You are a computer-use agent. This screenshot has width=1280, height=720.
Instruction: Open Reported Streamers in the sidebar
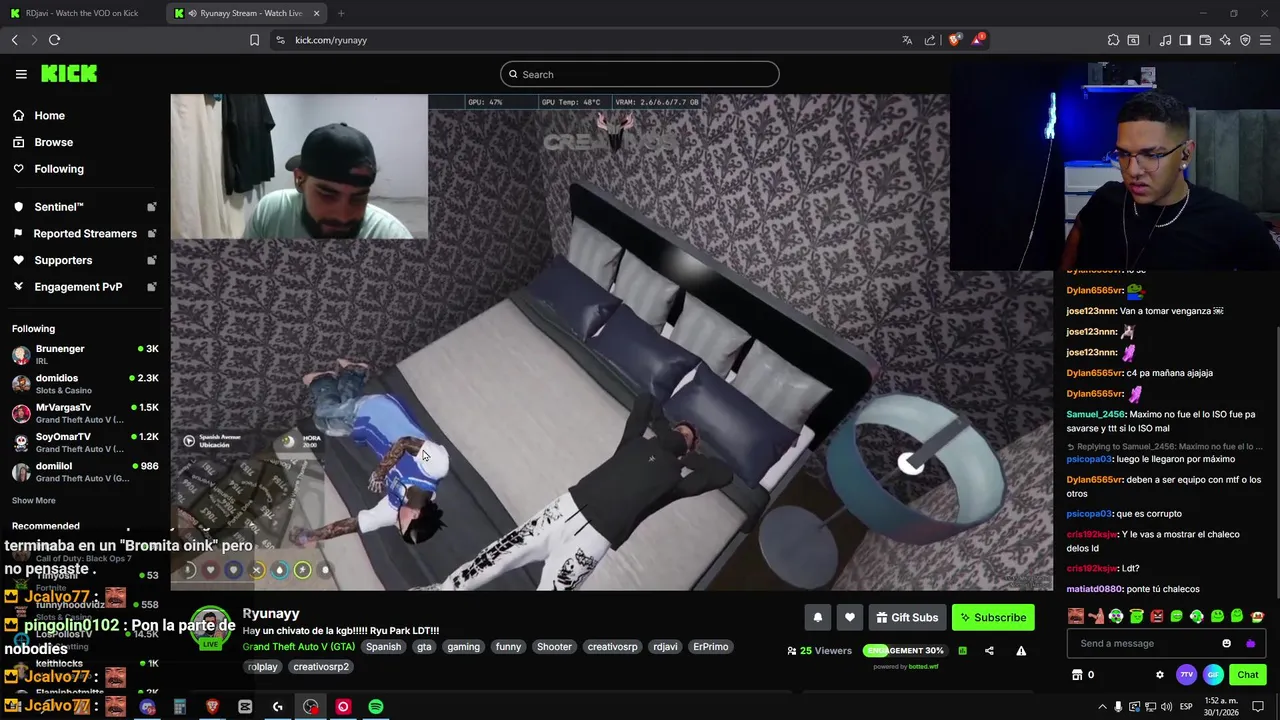click(x=85, y=234)
